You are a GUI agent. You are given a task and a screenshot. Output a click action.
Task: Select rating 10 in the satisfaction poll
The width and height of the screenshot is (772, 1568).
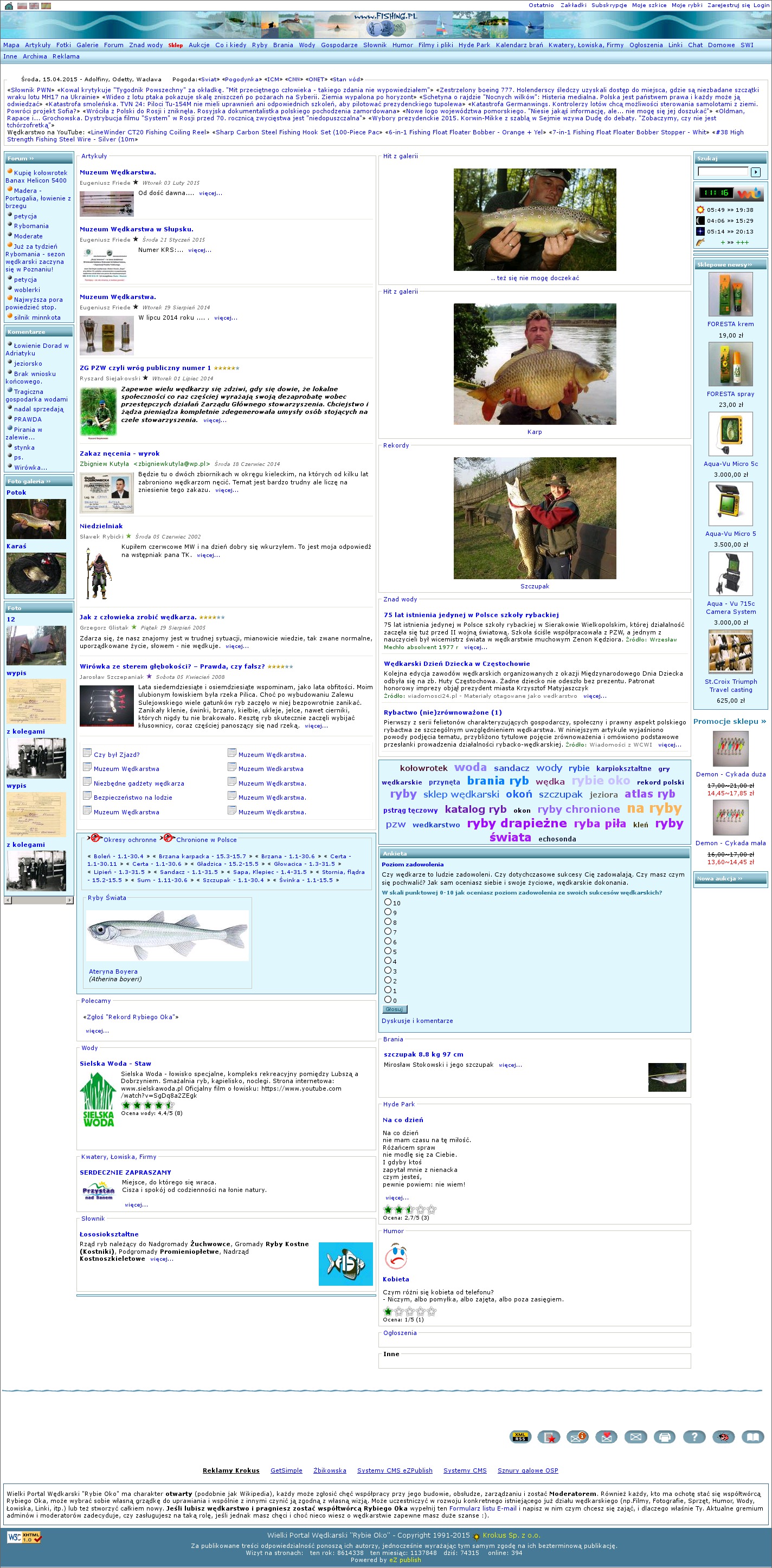point(388,902)
